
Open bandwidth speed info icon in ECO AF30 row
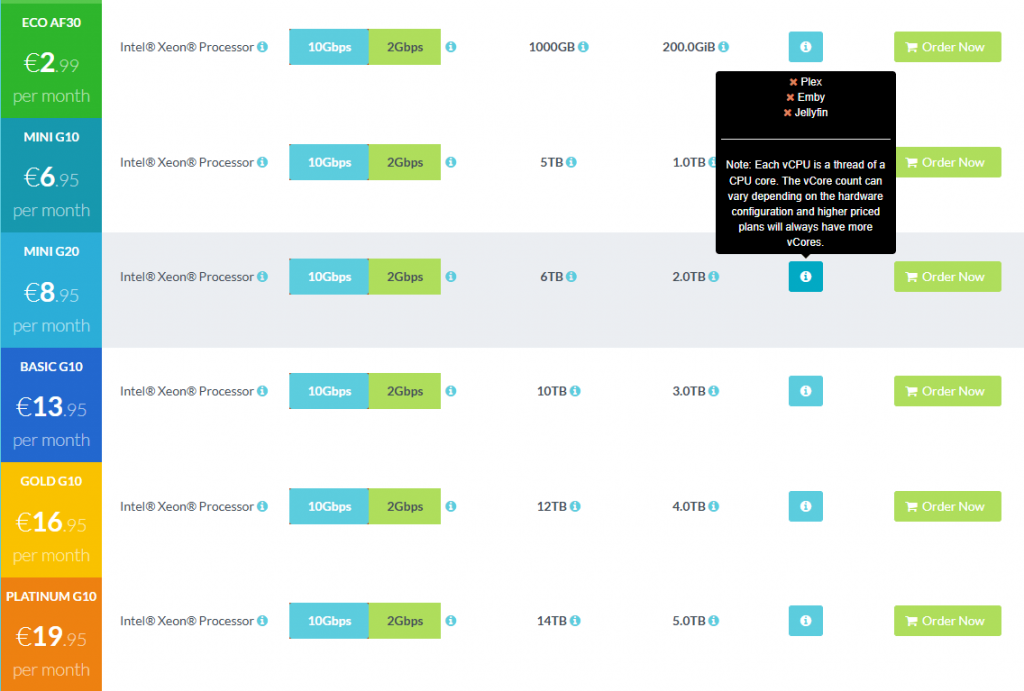tap(451, 47)
